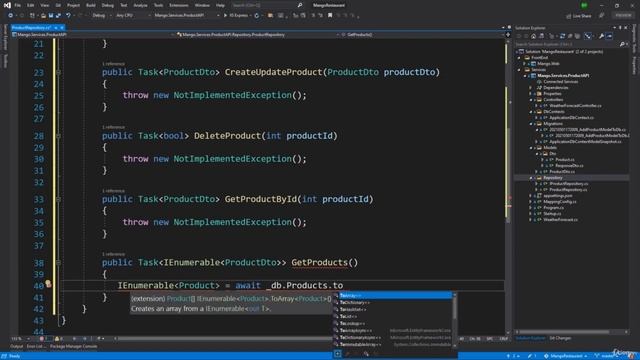Image resolution: width=640 pixels, height=360 pixels.
Task: Open the Test menu
Action: pyautogui.click(x=124, y=5)
